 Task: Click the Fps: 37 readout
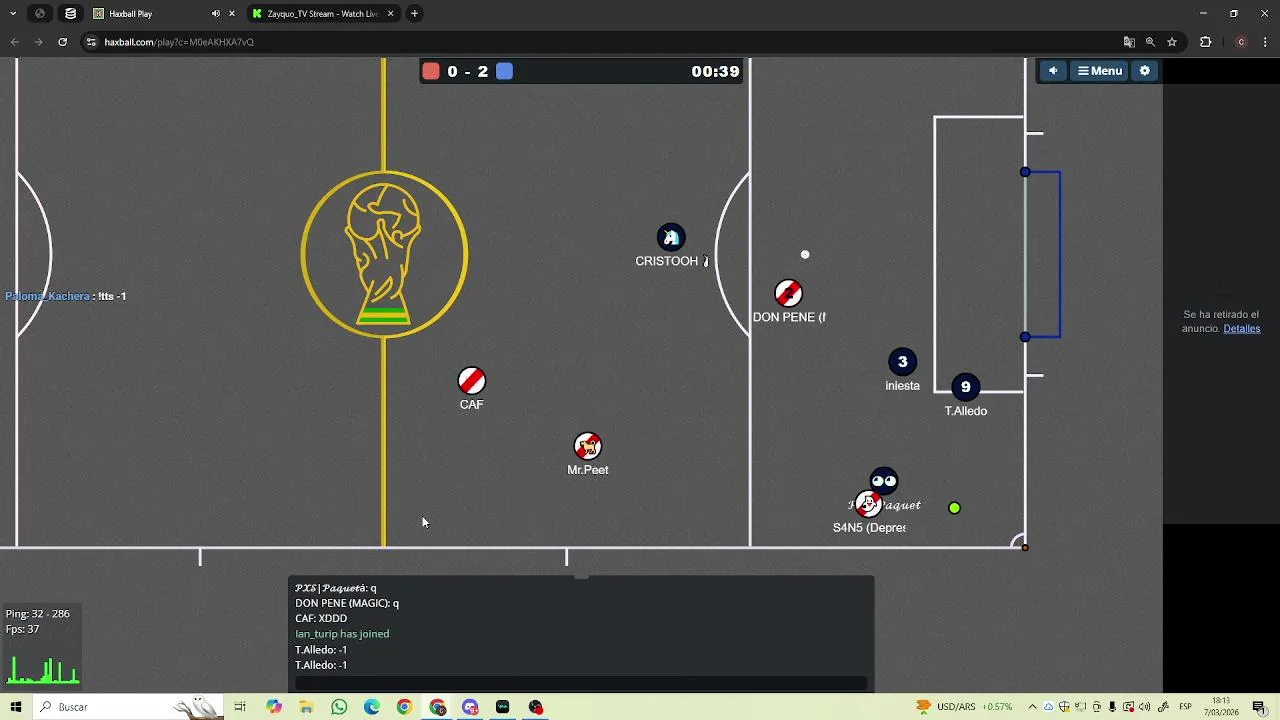pos(22,630)
